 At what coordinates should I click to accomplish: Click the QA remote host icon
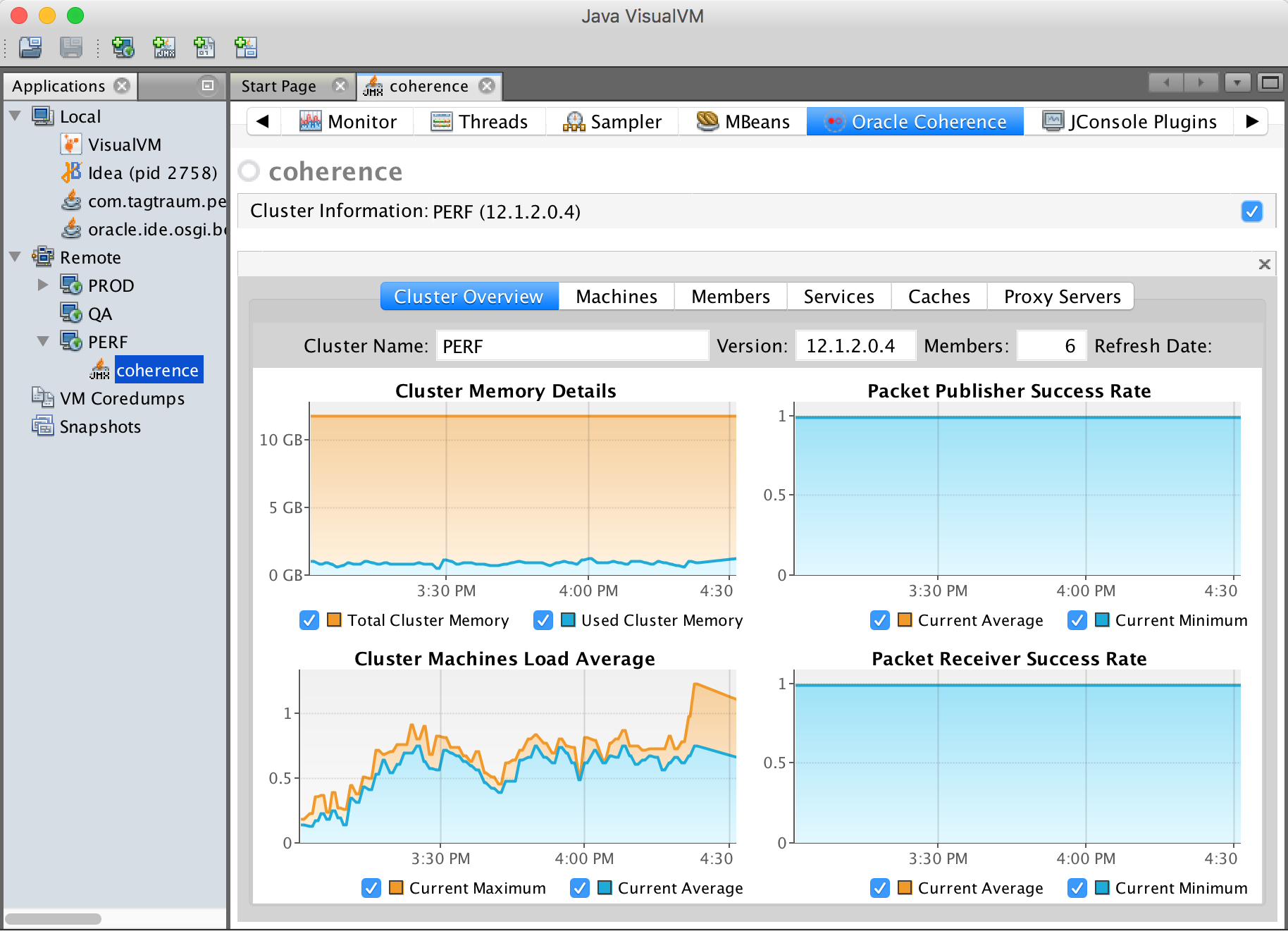pos(71,314)
